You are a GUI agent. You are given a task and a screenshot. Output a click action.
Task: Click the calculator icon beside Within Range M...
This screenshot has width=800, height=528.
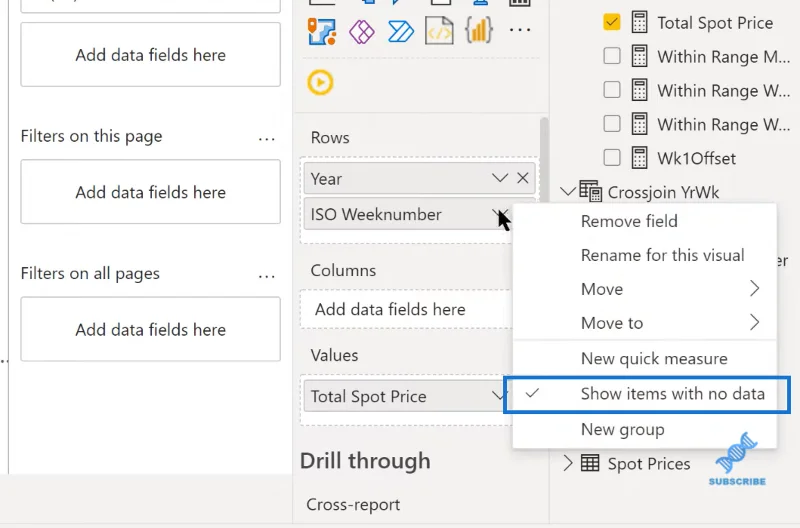(x=639, y=56)
